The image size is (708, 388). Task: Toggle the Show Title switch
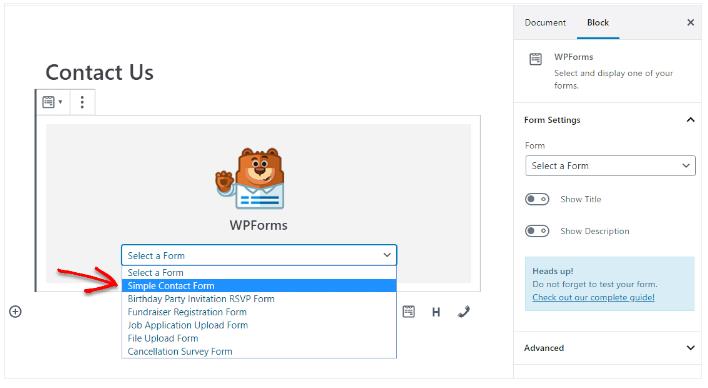537,199
